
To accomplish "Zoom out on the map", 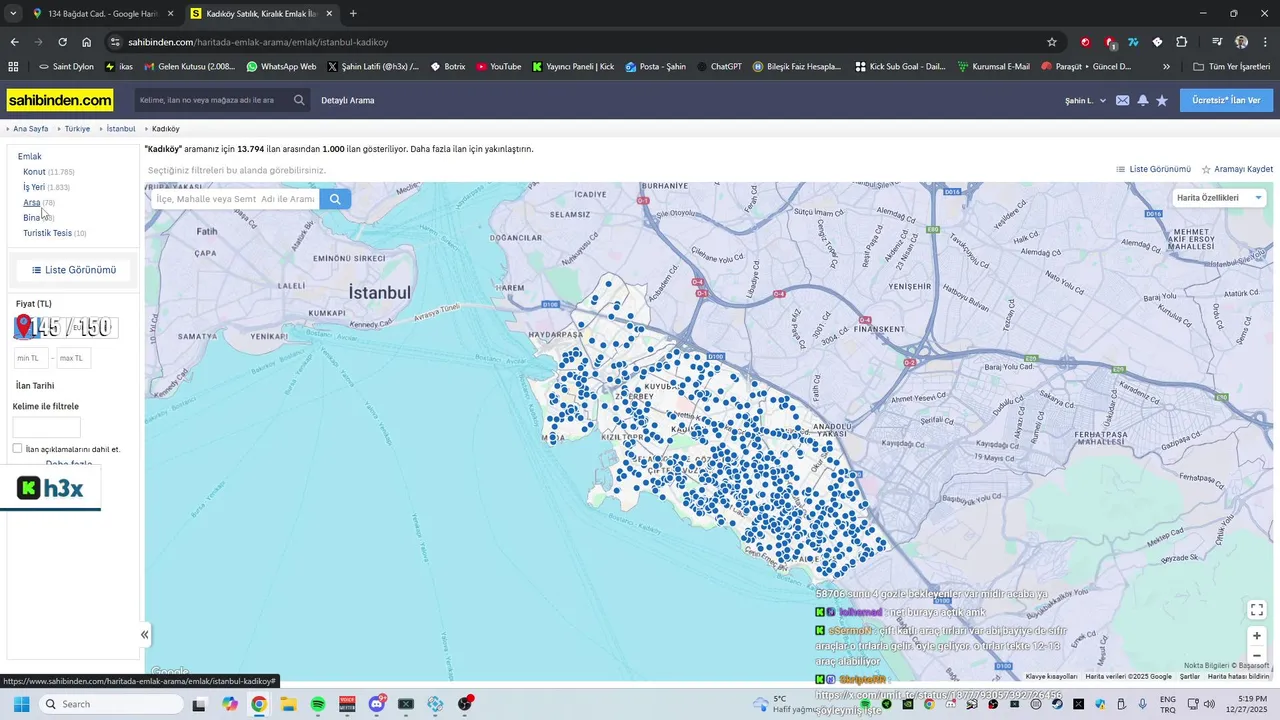I will (x=1257, y=656).
